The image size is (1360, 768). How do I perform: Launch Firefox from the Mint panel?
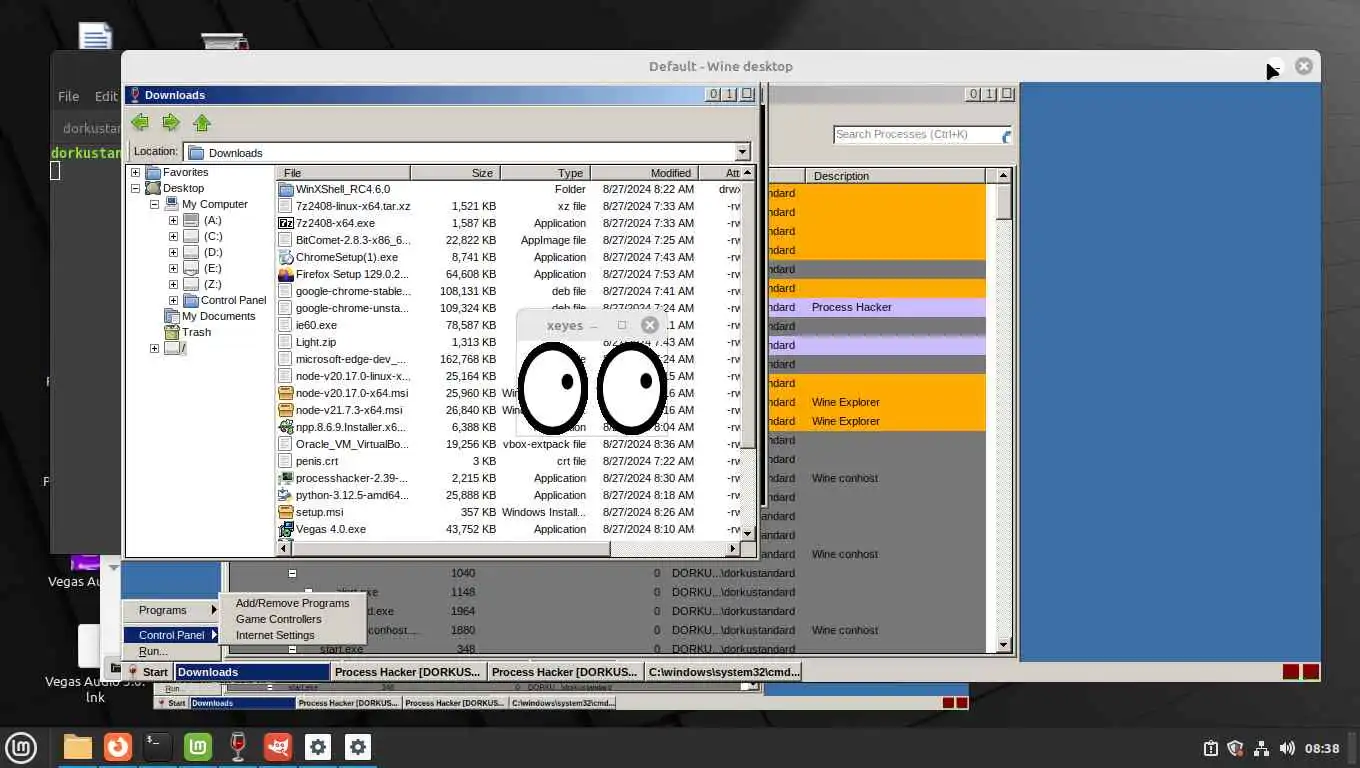[x=118, y=747]
